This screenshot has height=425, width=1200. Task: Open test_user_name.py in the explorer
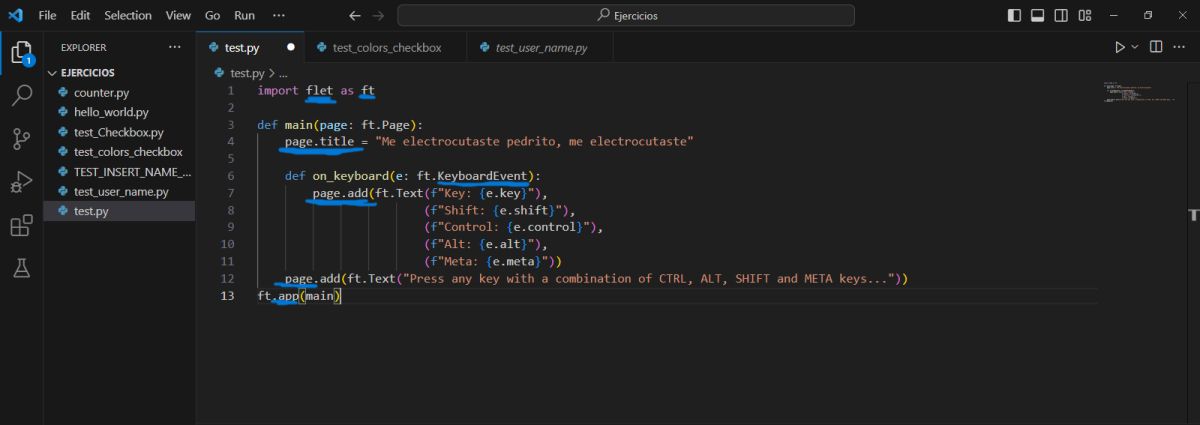[120, 191]
